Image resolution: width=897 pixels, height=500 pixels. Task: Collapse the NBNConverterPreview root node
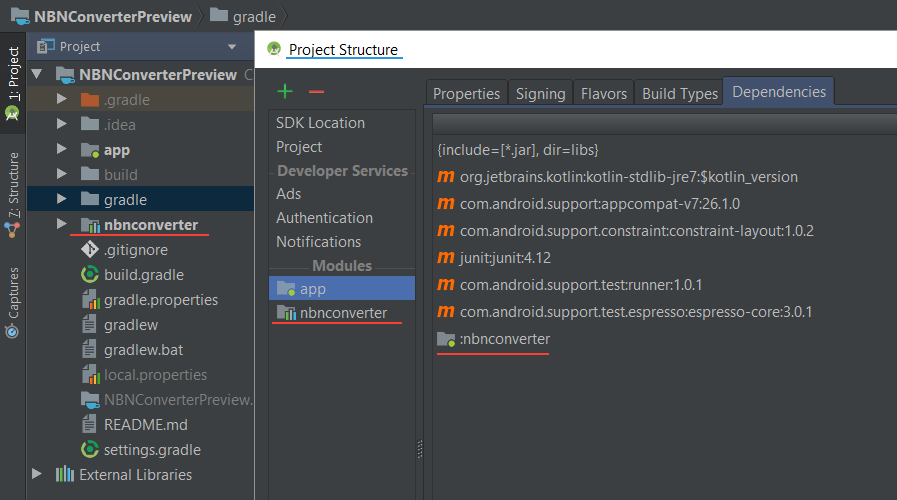point(37,74)
